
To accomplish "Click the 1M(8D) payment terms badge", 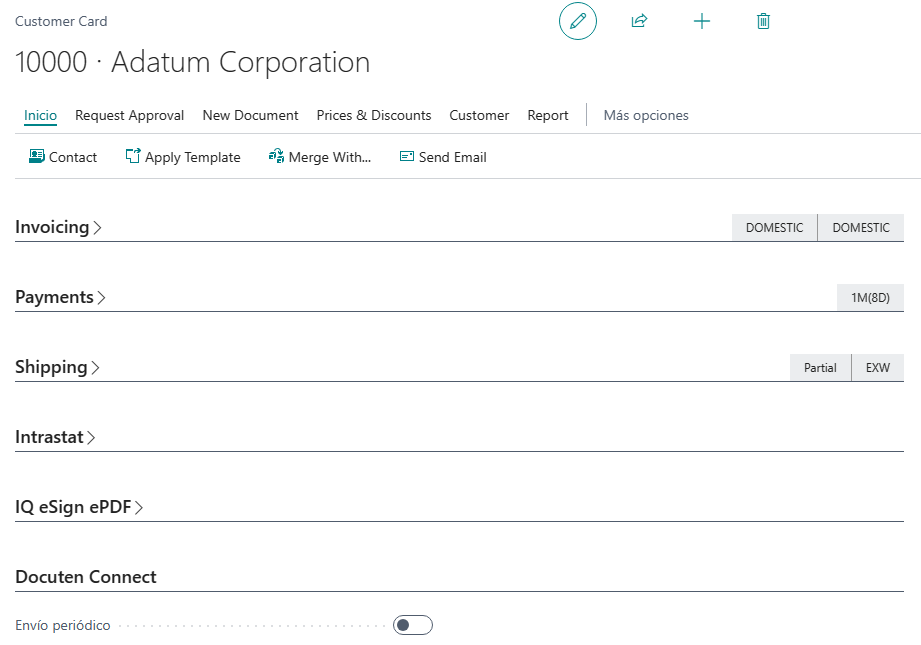I will pos(870,298).
